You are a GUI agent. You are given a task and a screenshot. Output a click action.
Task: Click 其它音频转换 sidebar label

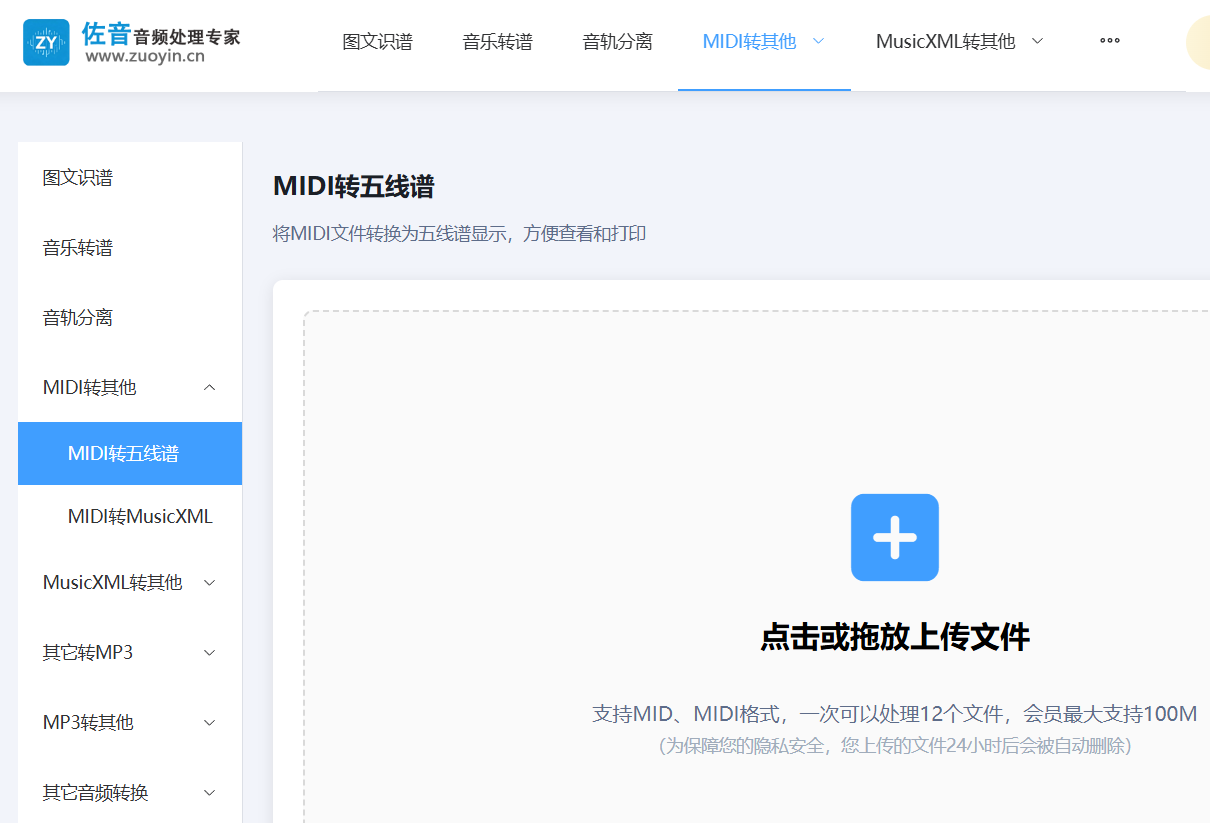tap(95, 792)
